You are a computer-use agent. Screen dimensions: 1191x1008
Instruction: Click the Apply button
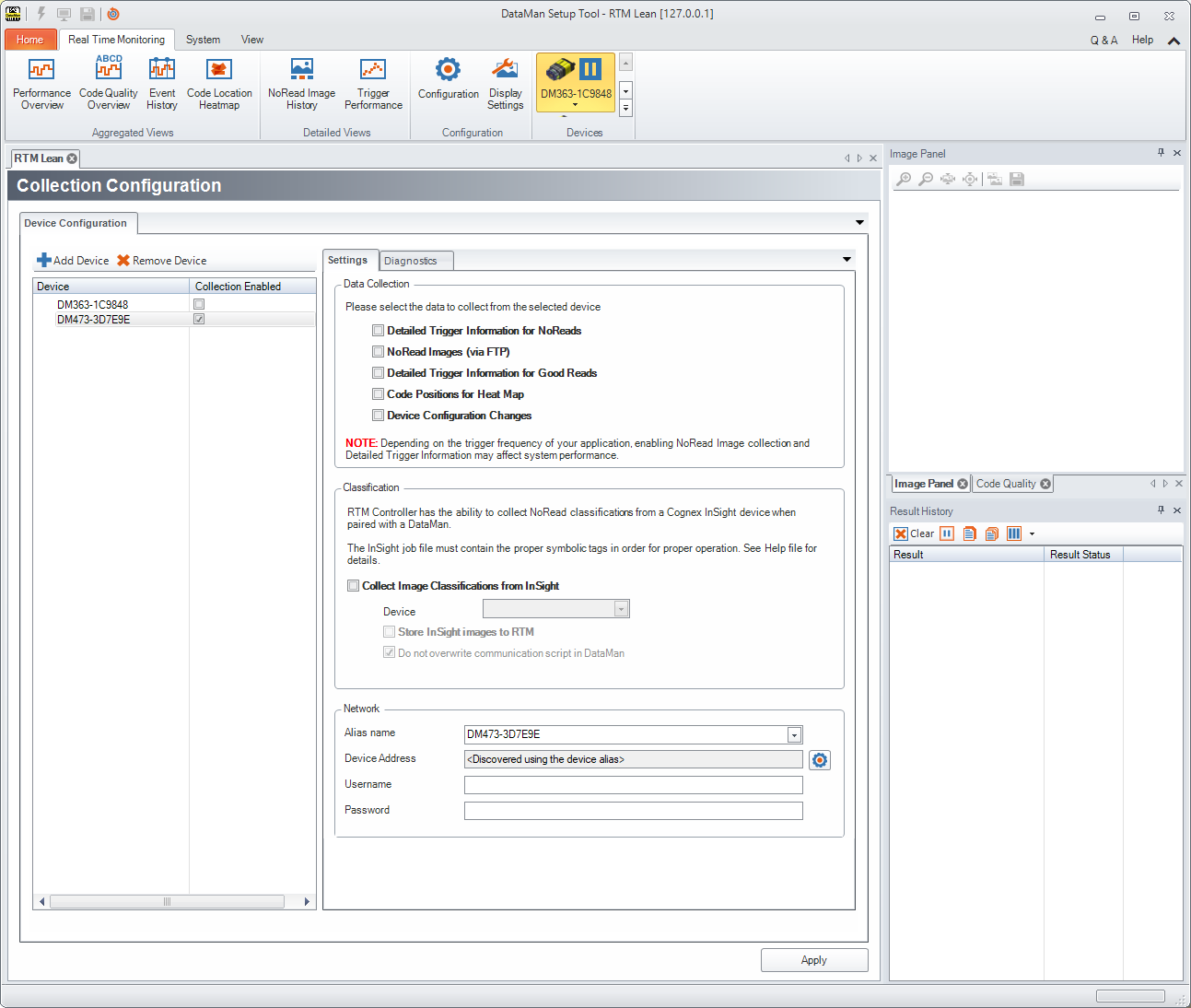click(814, 960)
